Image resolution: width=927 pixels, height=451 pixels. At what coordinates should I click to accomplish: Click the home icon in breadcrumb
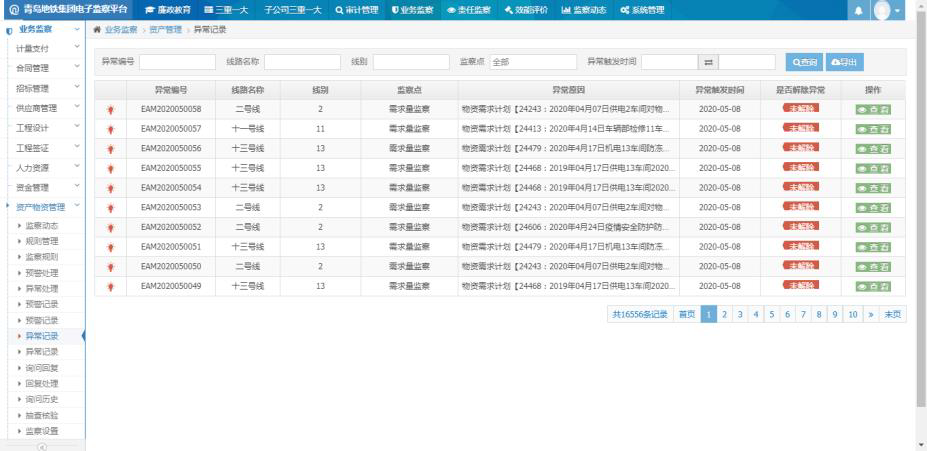(97, 29)
